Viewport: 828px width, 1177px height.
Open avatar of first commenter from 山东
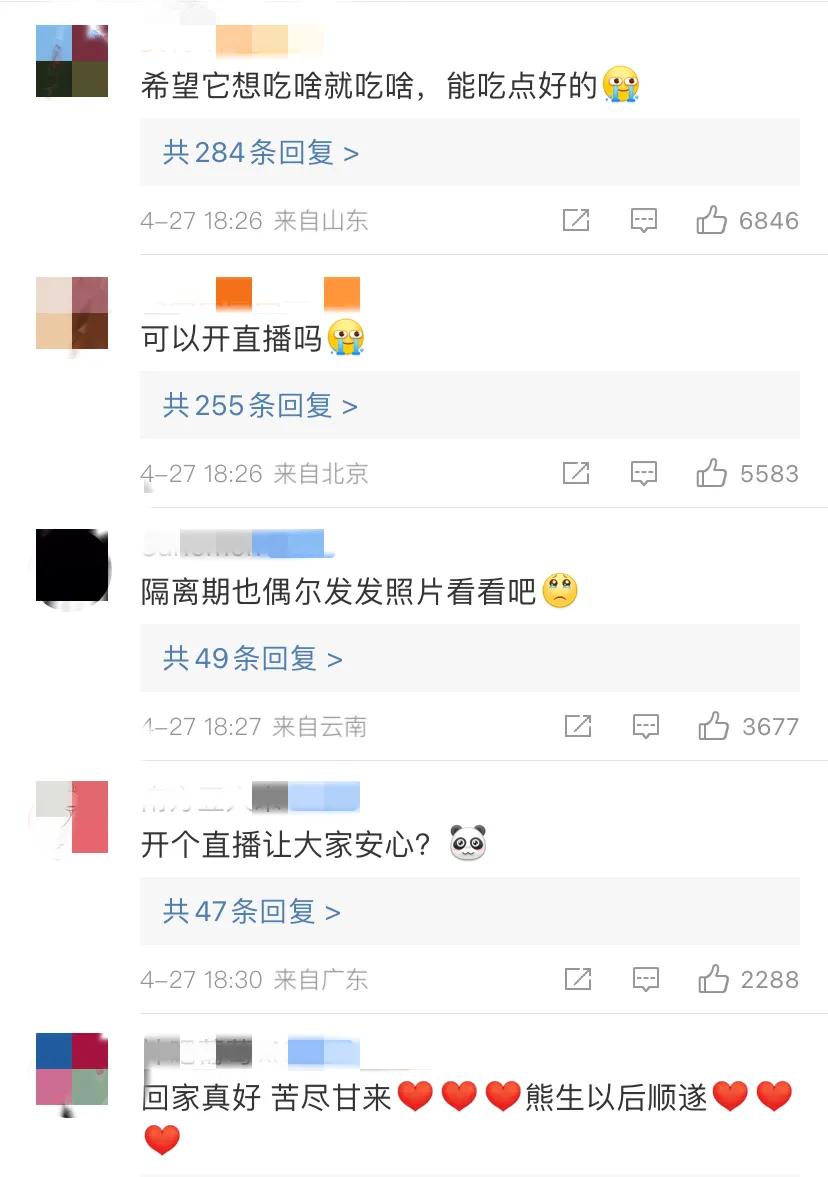72,61
